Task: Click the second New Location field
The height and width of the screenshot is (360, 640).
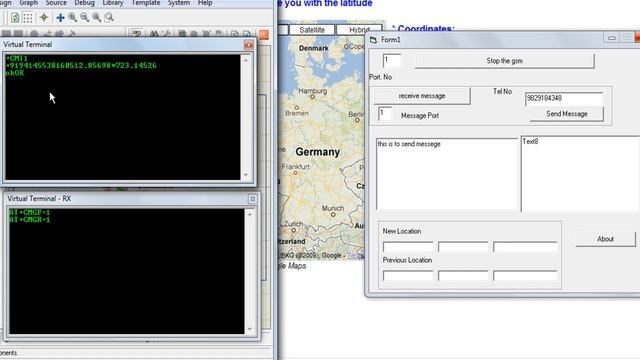Action: [463, 247]
